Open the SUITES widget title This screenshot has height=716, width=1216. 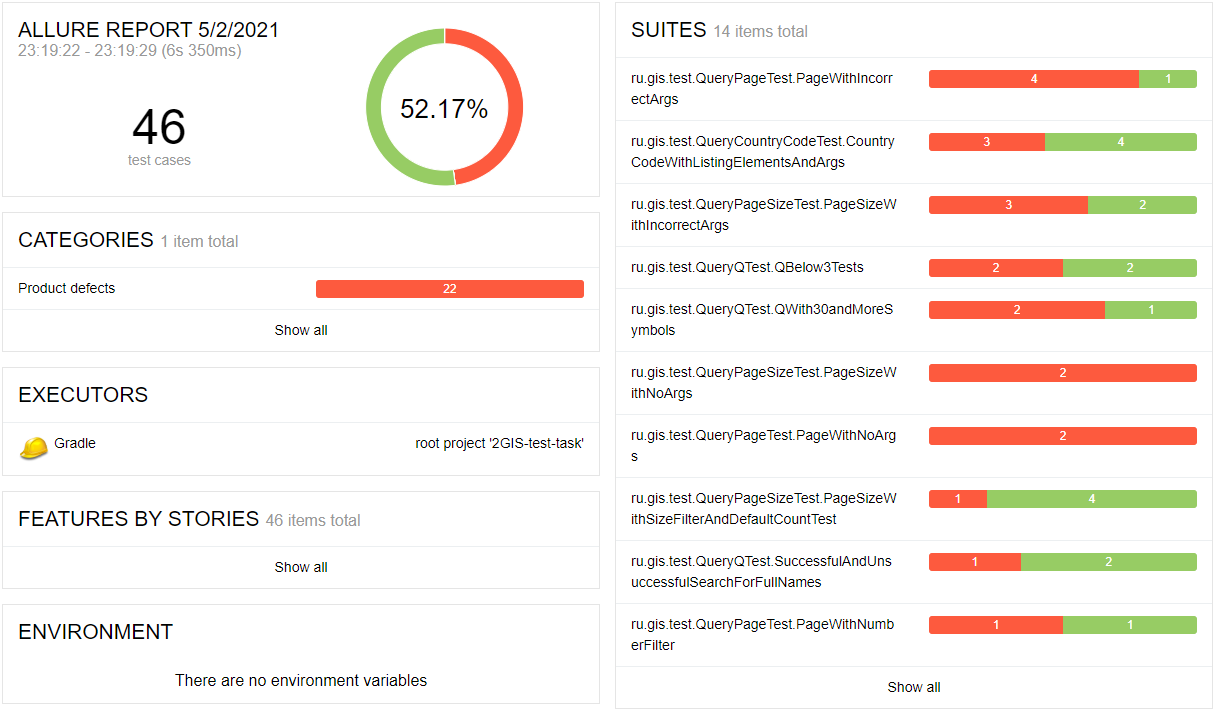pos(669,30)
